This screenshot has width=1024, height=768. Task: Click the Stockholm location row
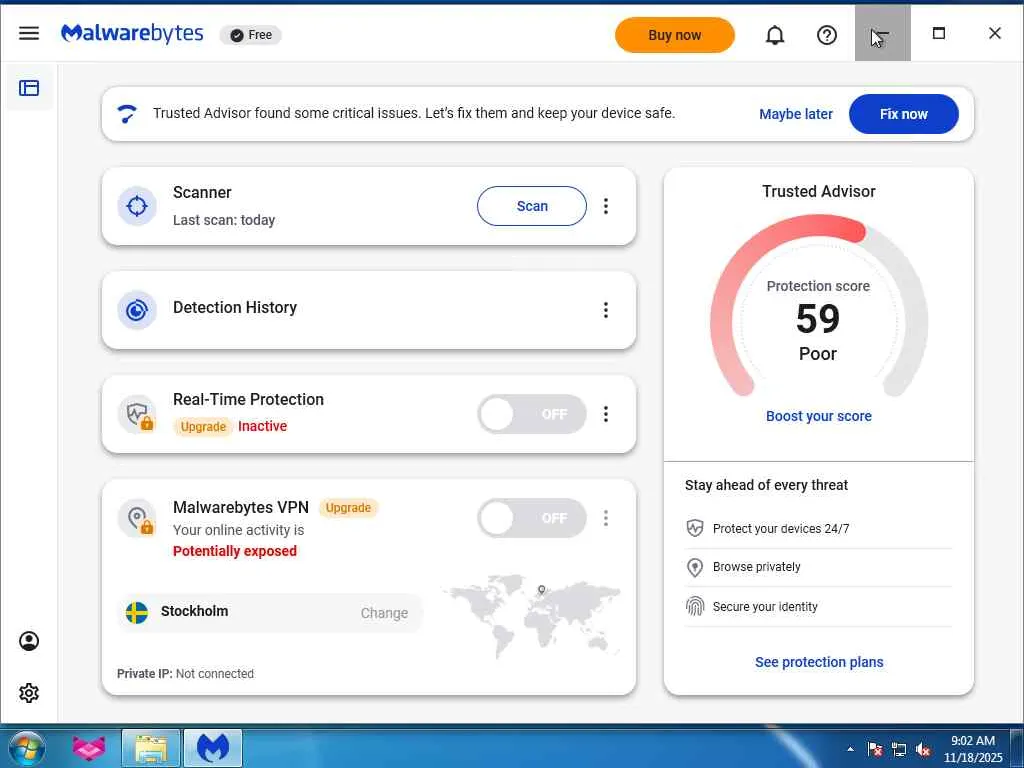point(270,613)
